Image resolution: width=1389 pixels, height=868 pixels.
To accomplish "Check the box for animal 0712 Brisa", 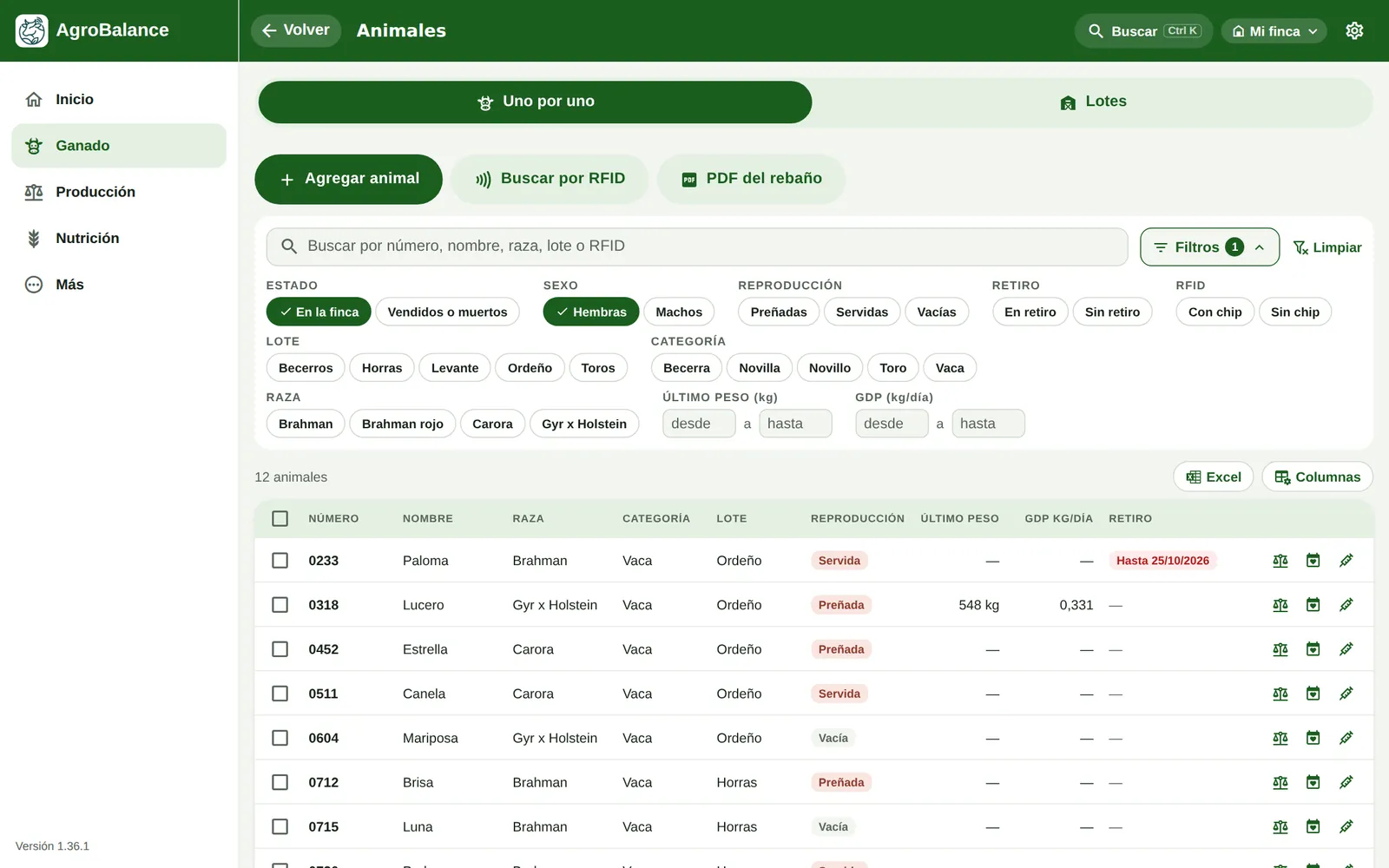I will [280, 782].
